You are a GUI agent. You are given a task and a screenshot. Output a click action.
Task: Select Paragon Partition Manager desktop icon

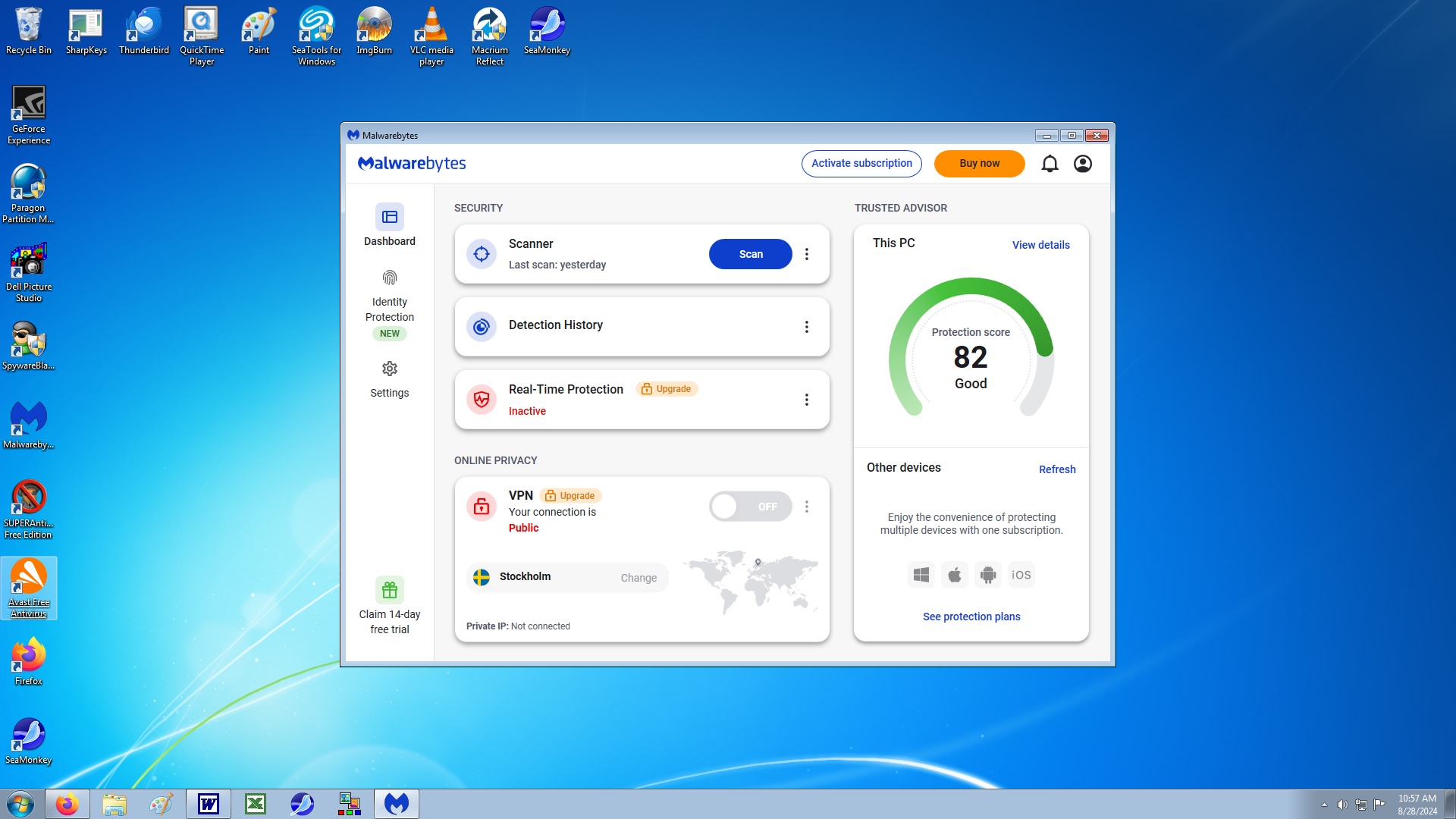[29, 193]
